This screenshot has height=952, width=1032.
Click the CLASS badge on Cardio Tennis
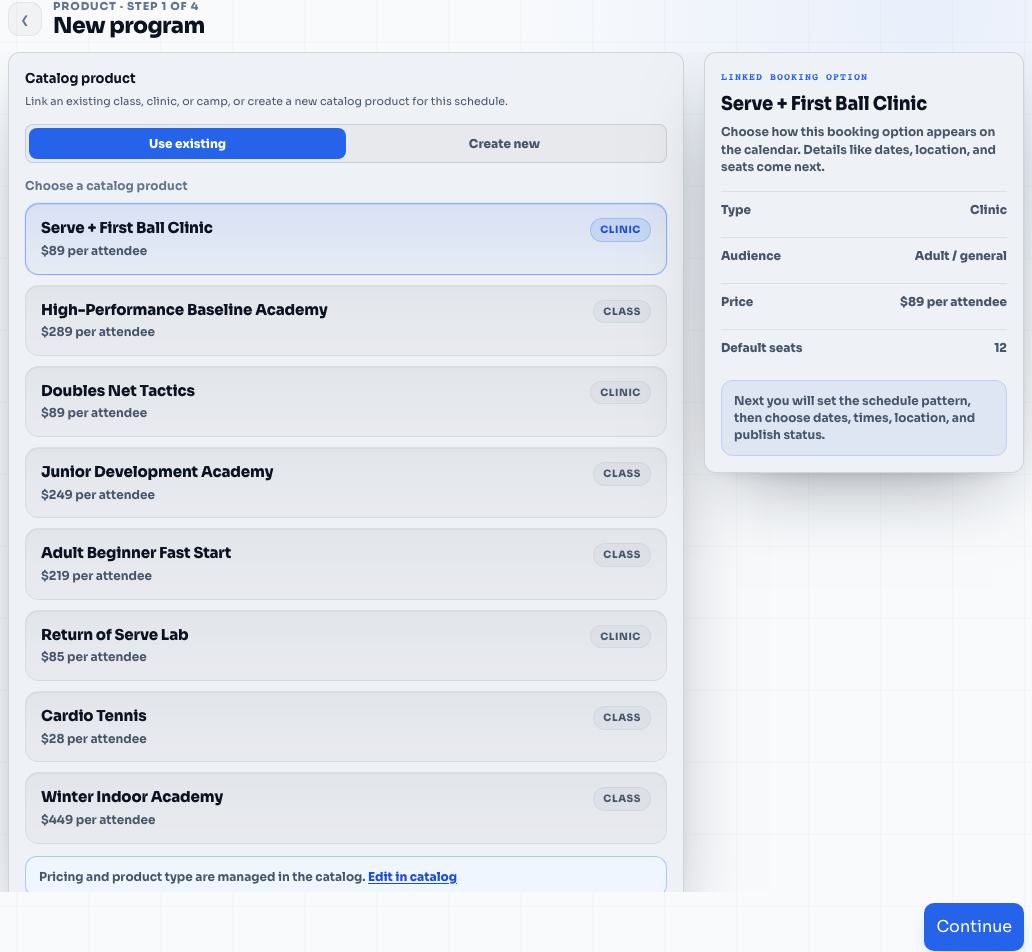(x=622, y=717)
